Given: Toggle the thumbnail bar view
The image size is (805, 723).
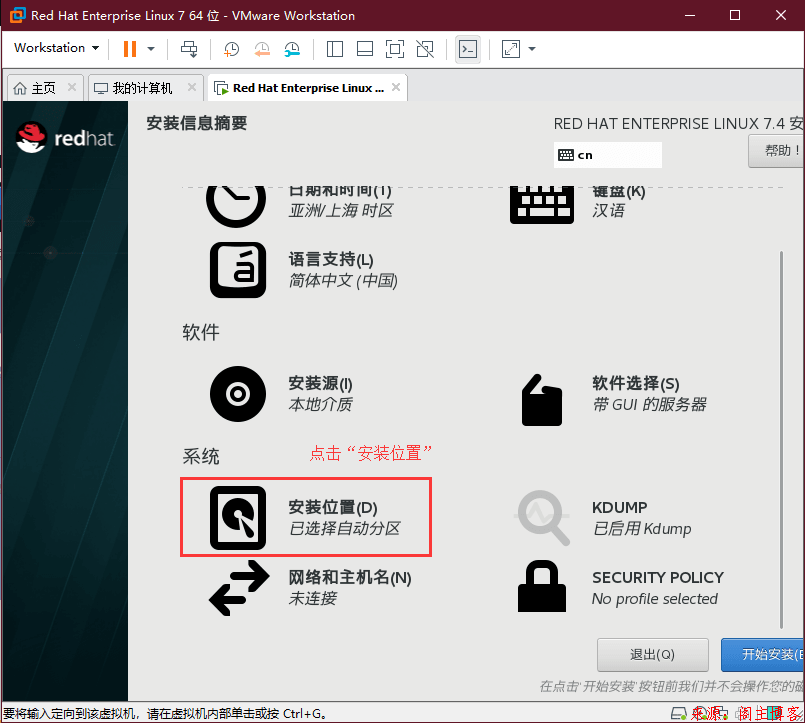Looking at the screenshot, I should pyautogui.click(x=365, y=49).
